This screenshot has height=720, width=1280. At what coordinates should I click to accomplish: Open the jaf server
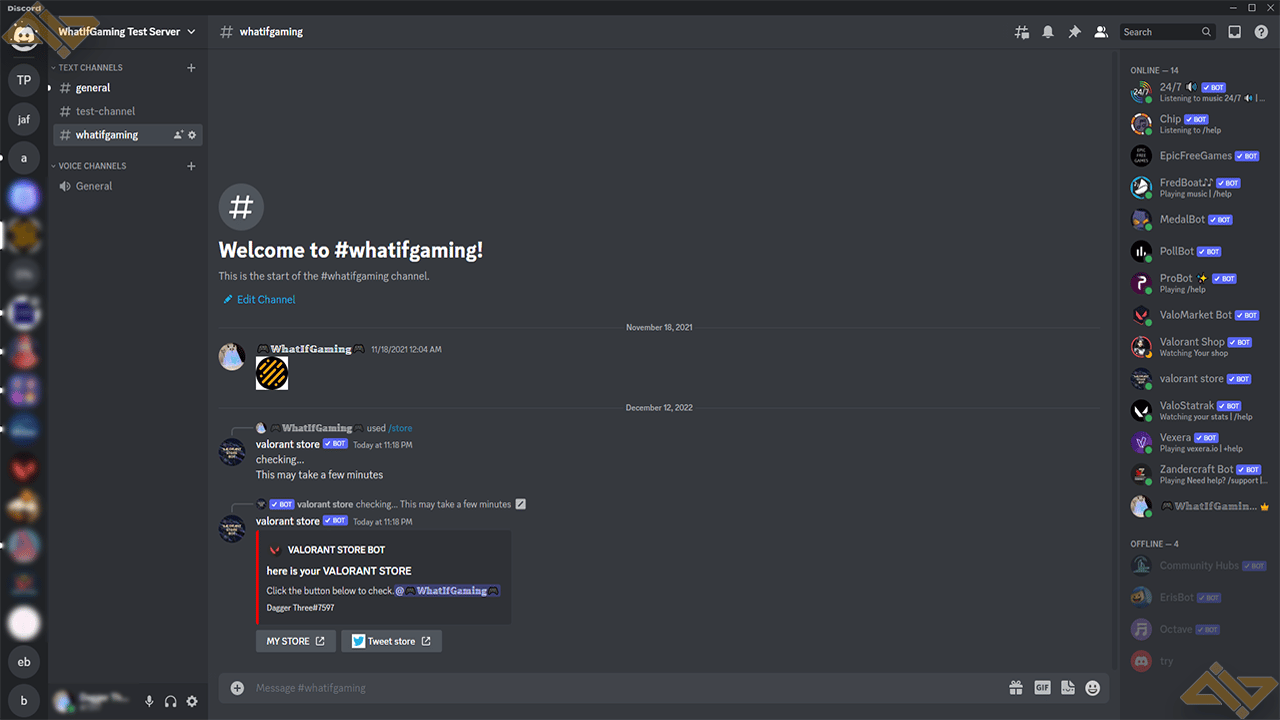pyautogui.click(x=24, y=119)
